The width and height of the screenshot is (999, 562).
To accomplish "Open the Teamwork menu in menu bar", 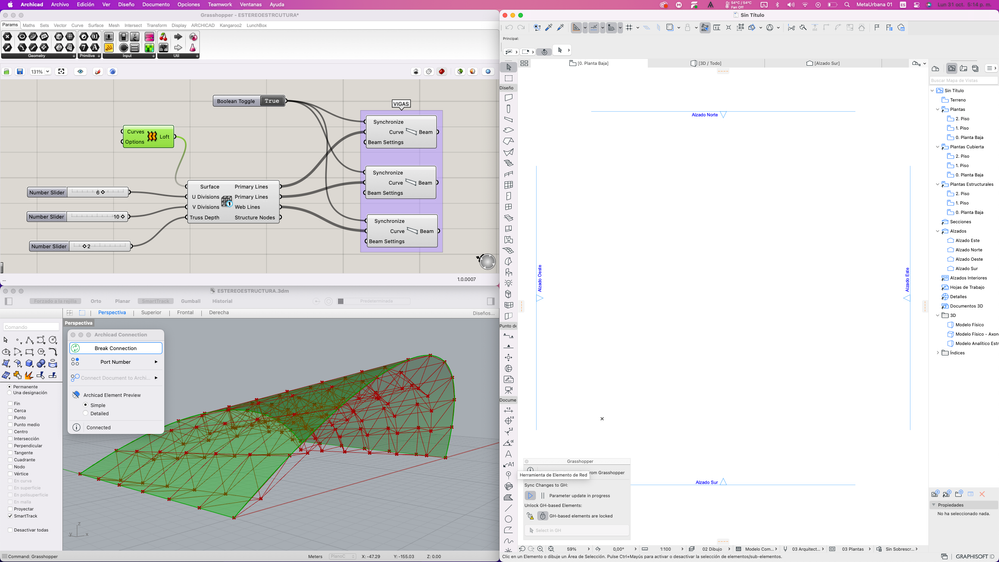I will (219, 5).
